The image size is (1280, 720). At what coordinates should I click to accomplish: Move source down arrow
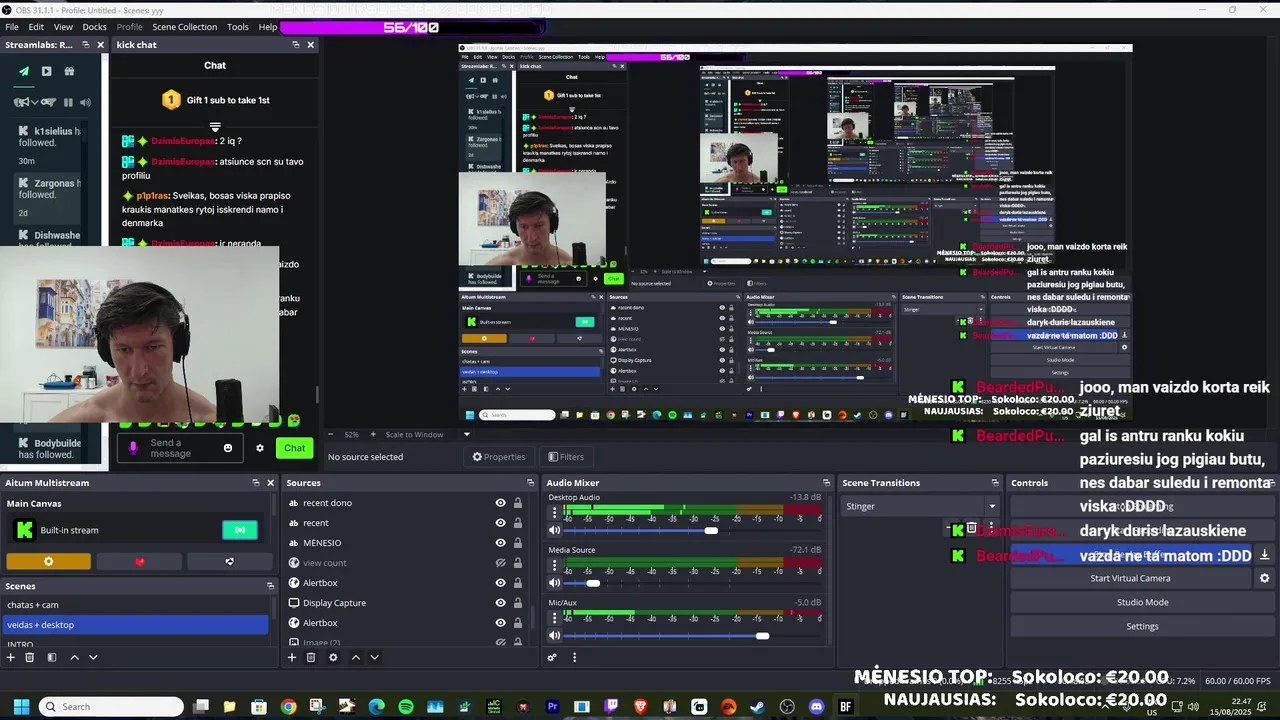[x=374, y=657]
